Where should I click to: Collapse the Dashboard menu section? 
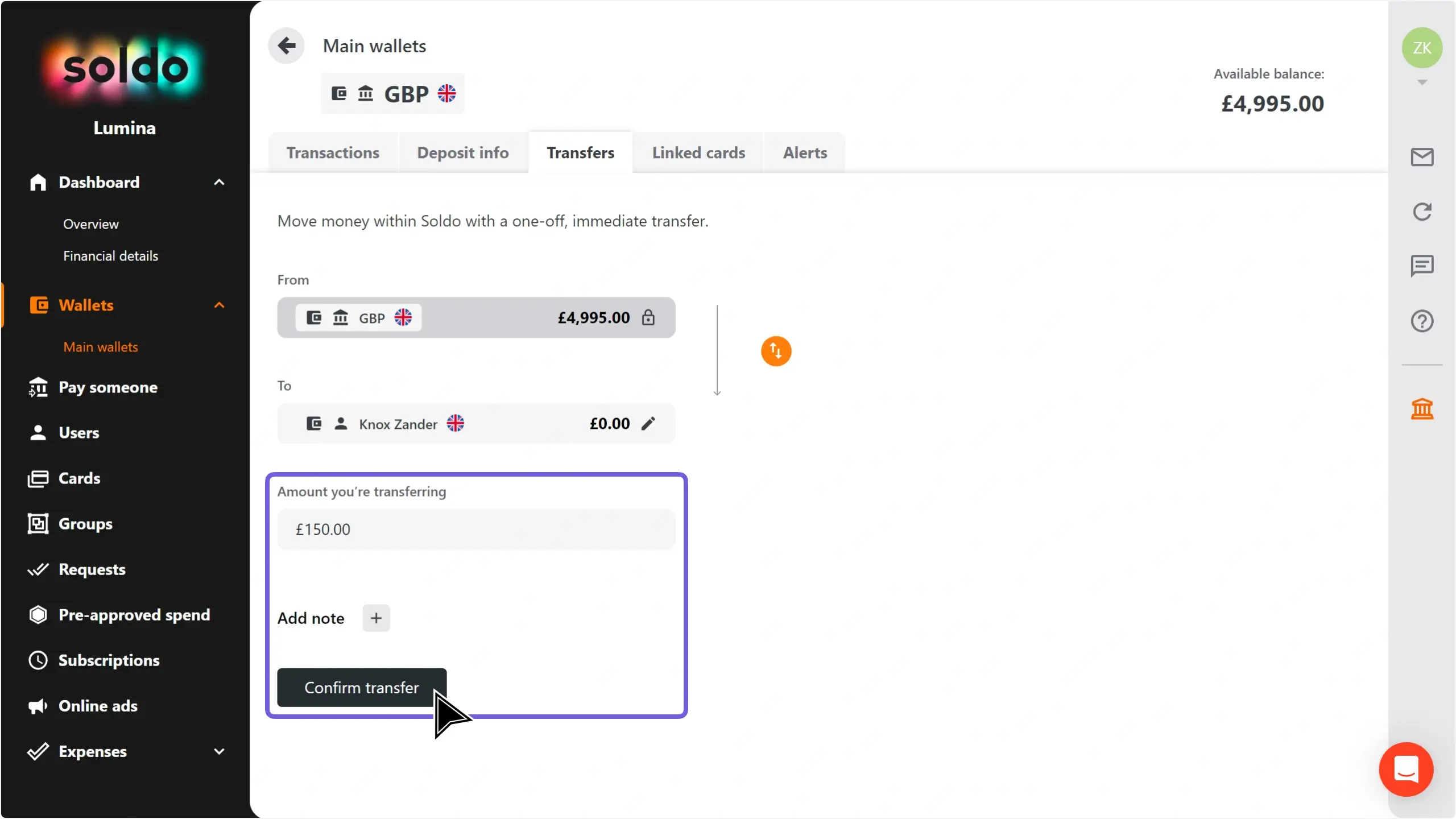point(219,183)
